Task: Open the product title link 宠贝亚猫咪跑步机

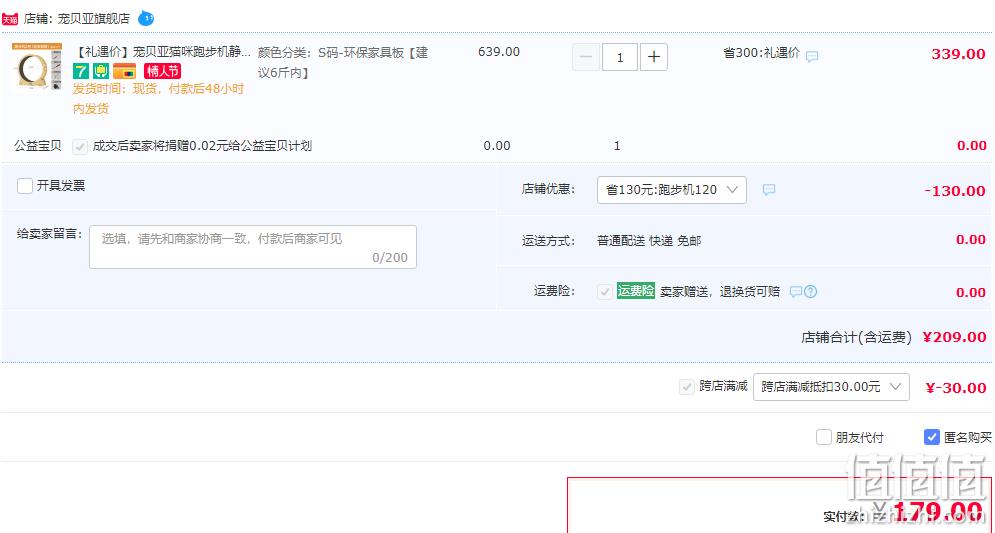Action: (162, 52)
